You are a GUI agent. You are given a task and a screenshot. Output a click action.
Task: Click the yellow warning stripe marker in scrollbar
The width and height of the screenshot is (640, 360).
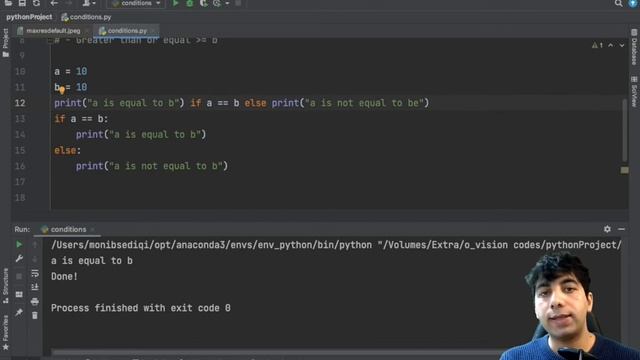point(624,170)
